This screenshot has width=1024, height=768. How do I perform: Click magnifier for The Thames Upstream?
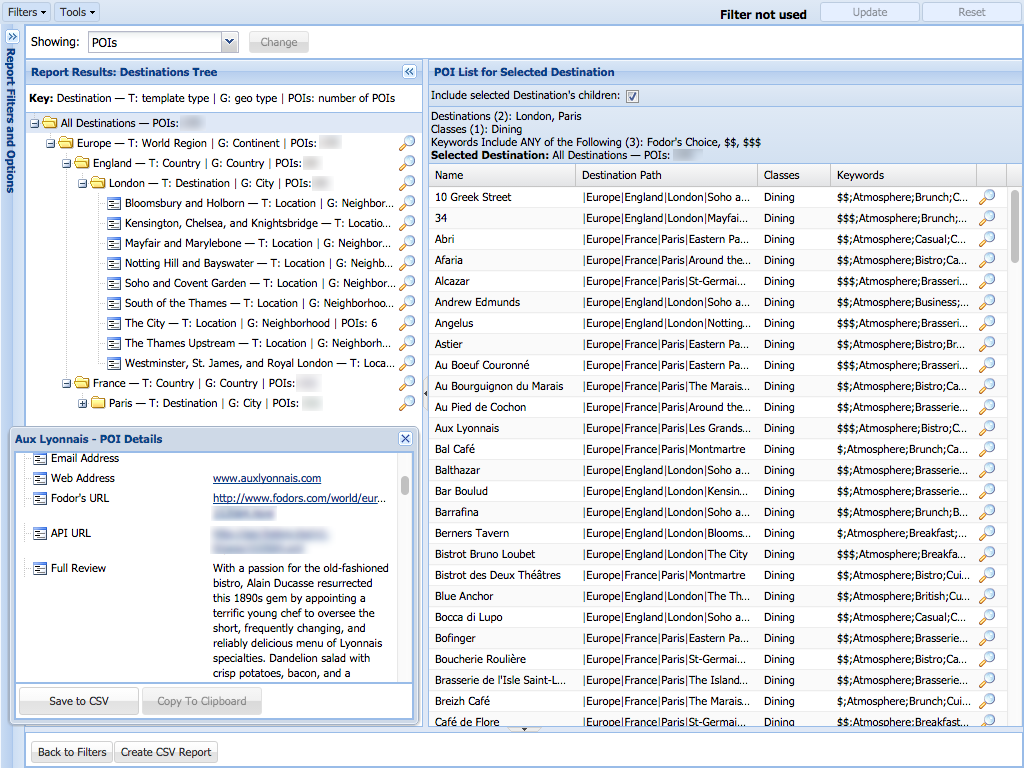pos(407,343)
